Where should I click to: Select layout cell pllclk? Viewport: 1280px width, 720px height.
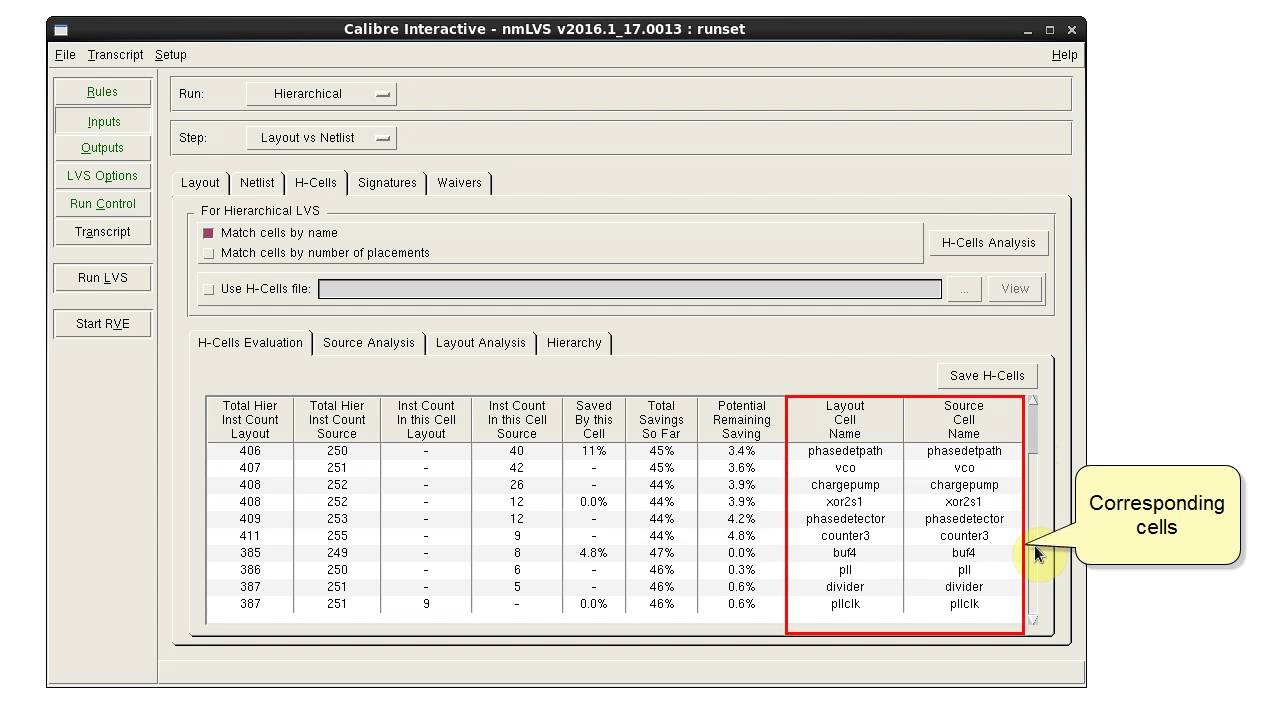[845, 604]
